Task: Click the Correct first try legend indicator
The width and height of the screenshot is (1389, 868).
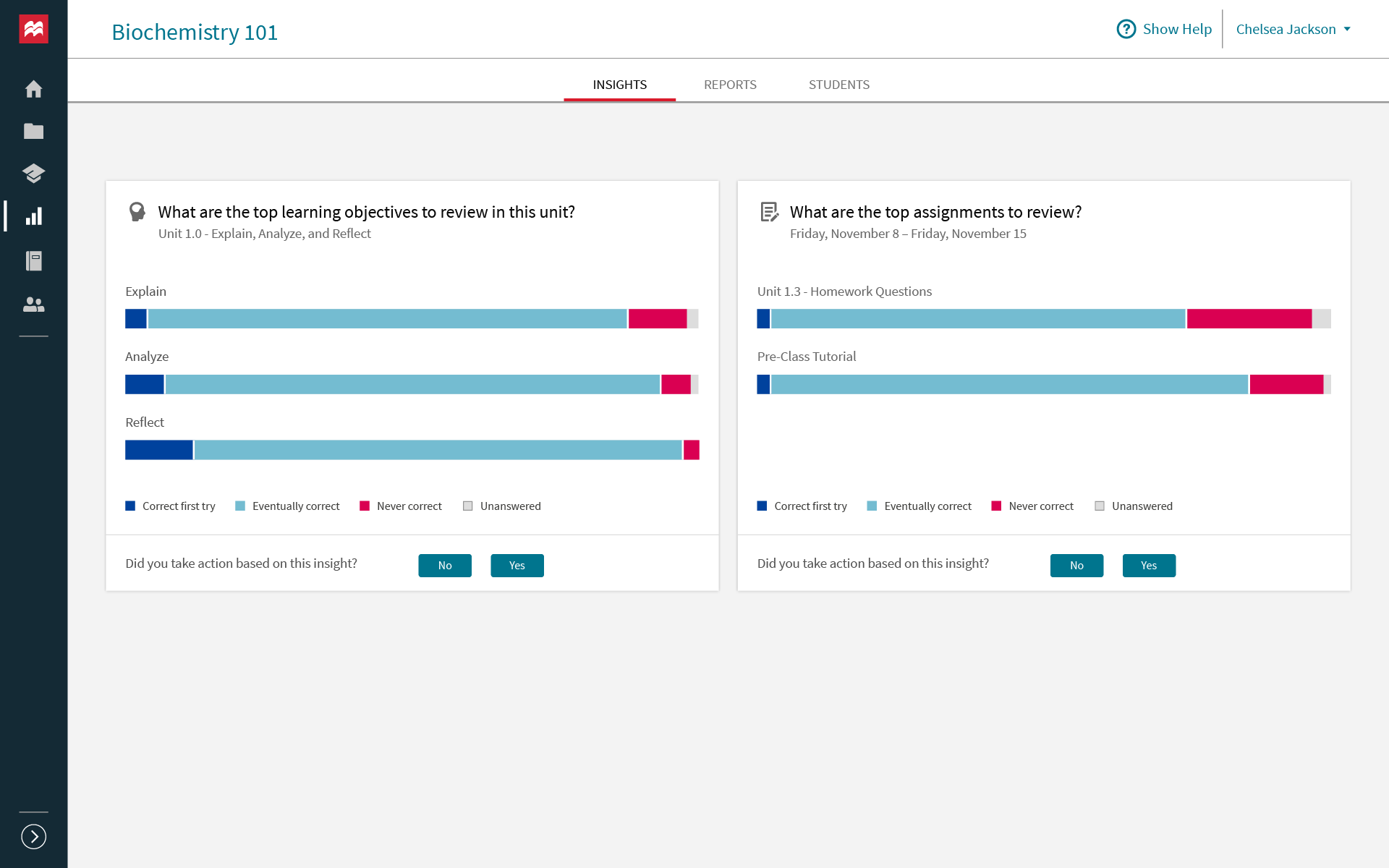Action: (130, 506)
